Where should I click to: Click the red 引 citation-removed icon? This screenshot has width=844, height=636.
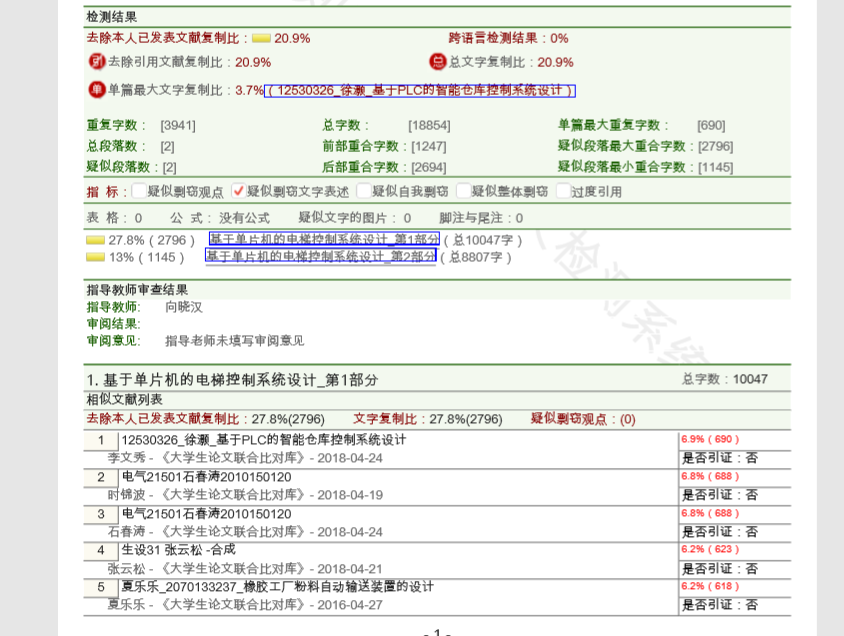pos(97,61)
